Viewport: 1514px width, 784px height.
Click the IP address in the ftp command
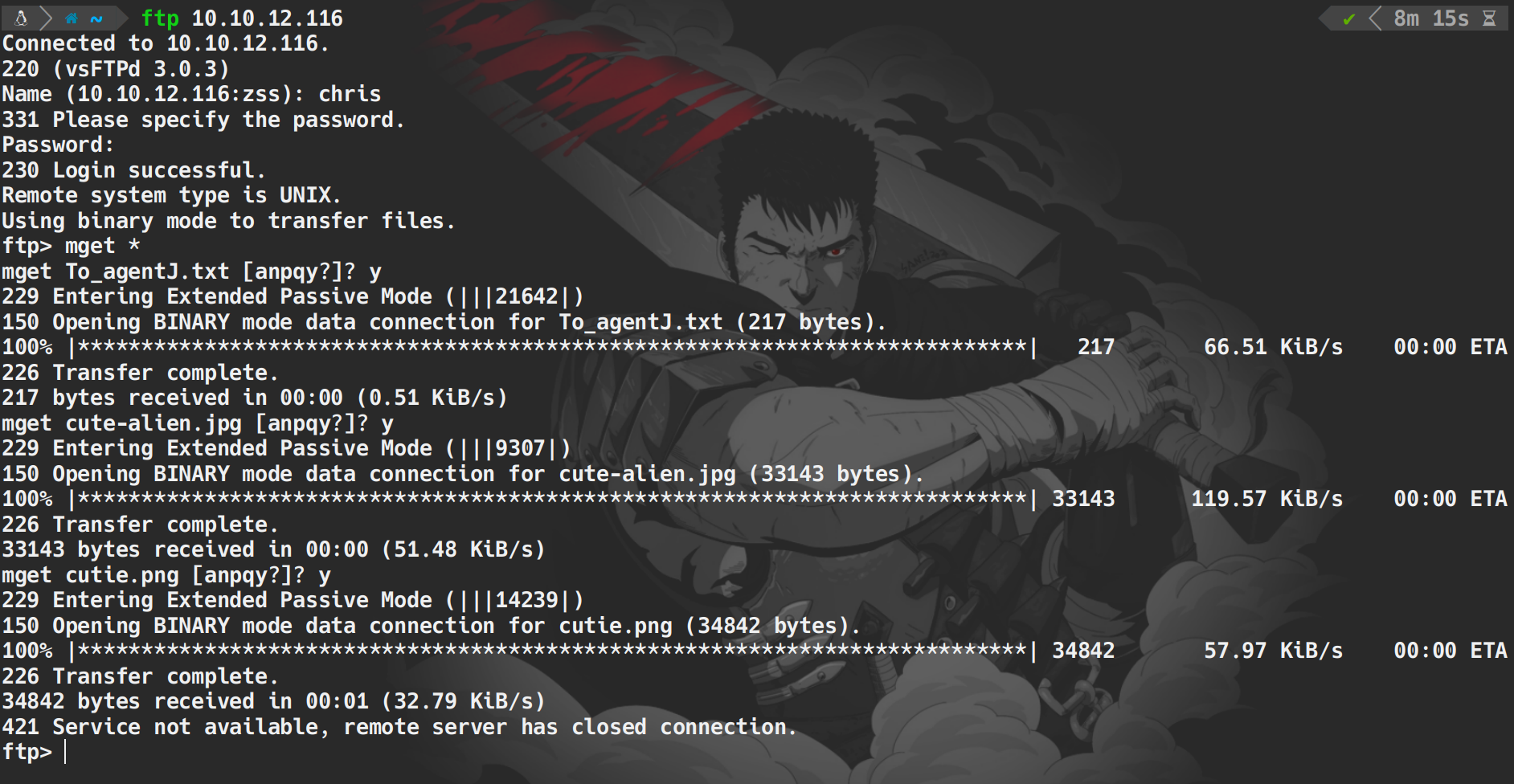(x=267, y=18)
